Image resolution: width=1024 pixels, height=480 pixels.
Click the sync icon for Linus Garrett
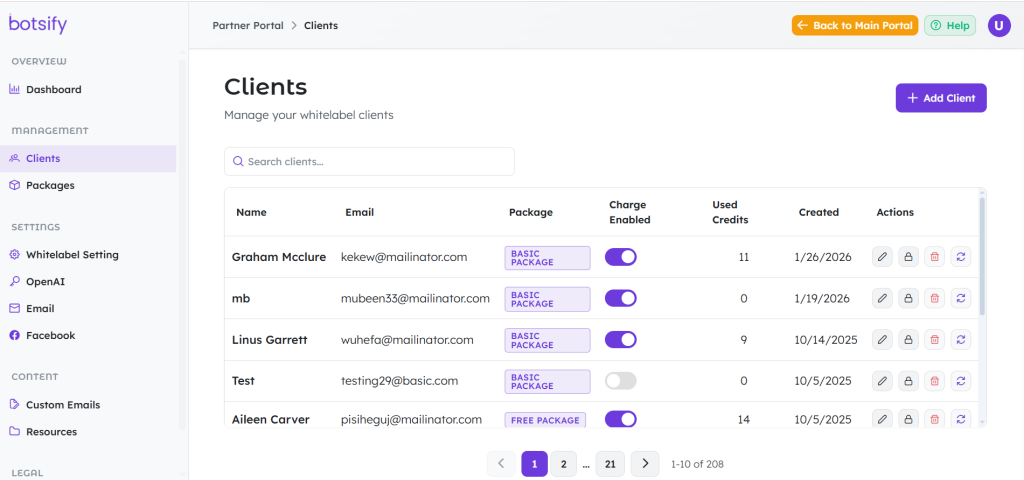[961, 340]
